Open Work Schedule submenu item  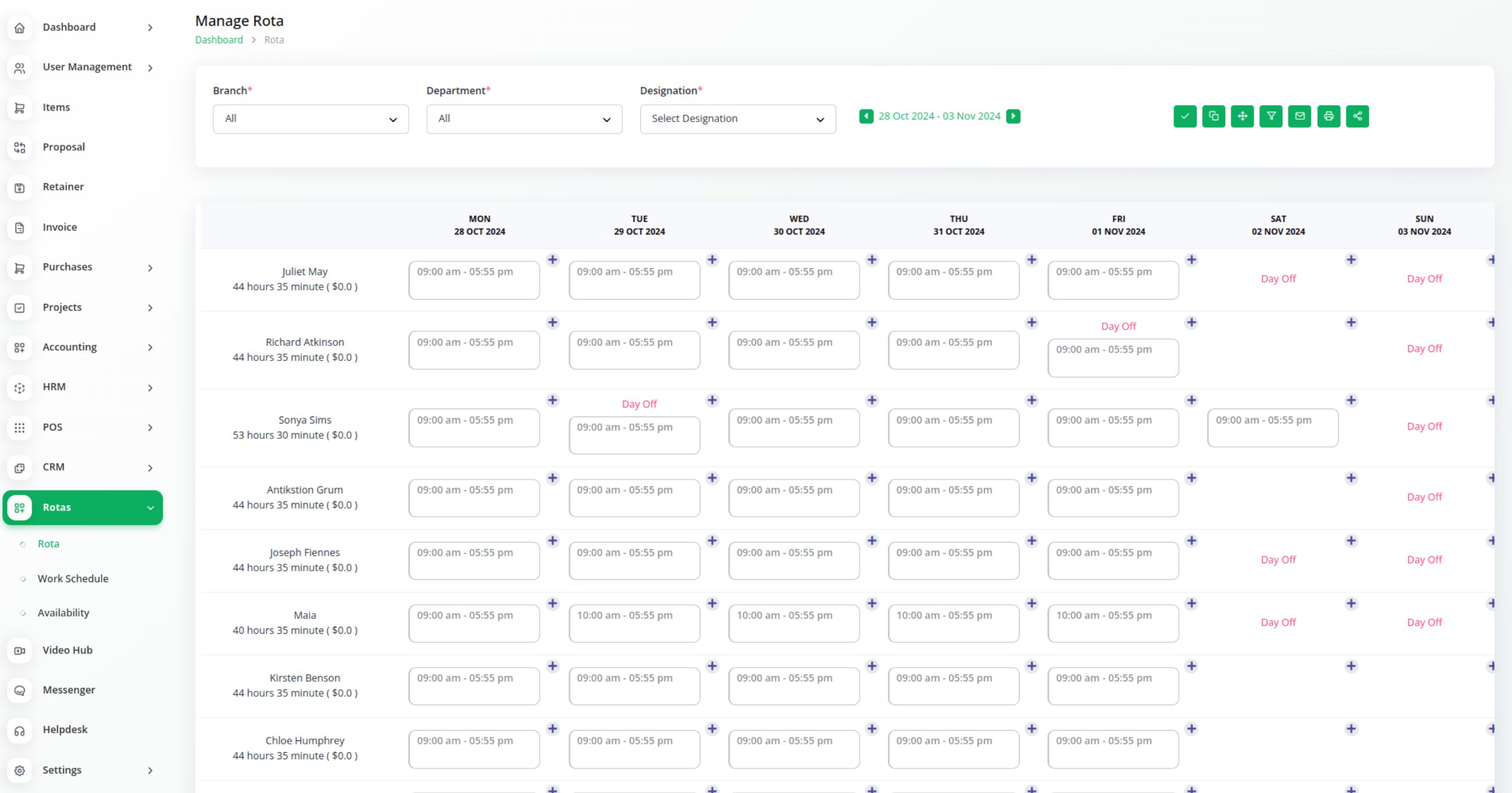click(73, 578)
